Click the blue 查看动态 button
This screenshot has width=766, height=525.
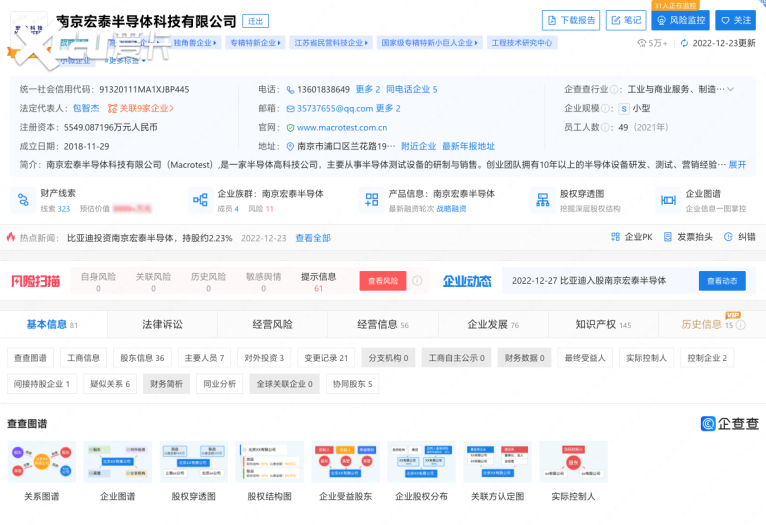[x=722, y=281]
